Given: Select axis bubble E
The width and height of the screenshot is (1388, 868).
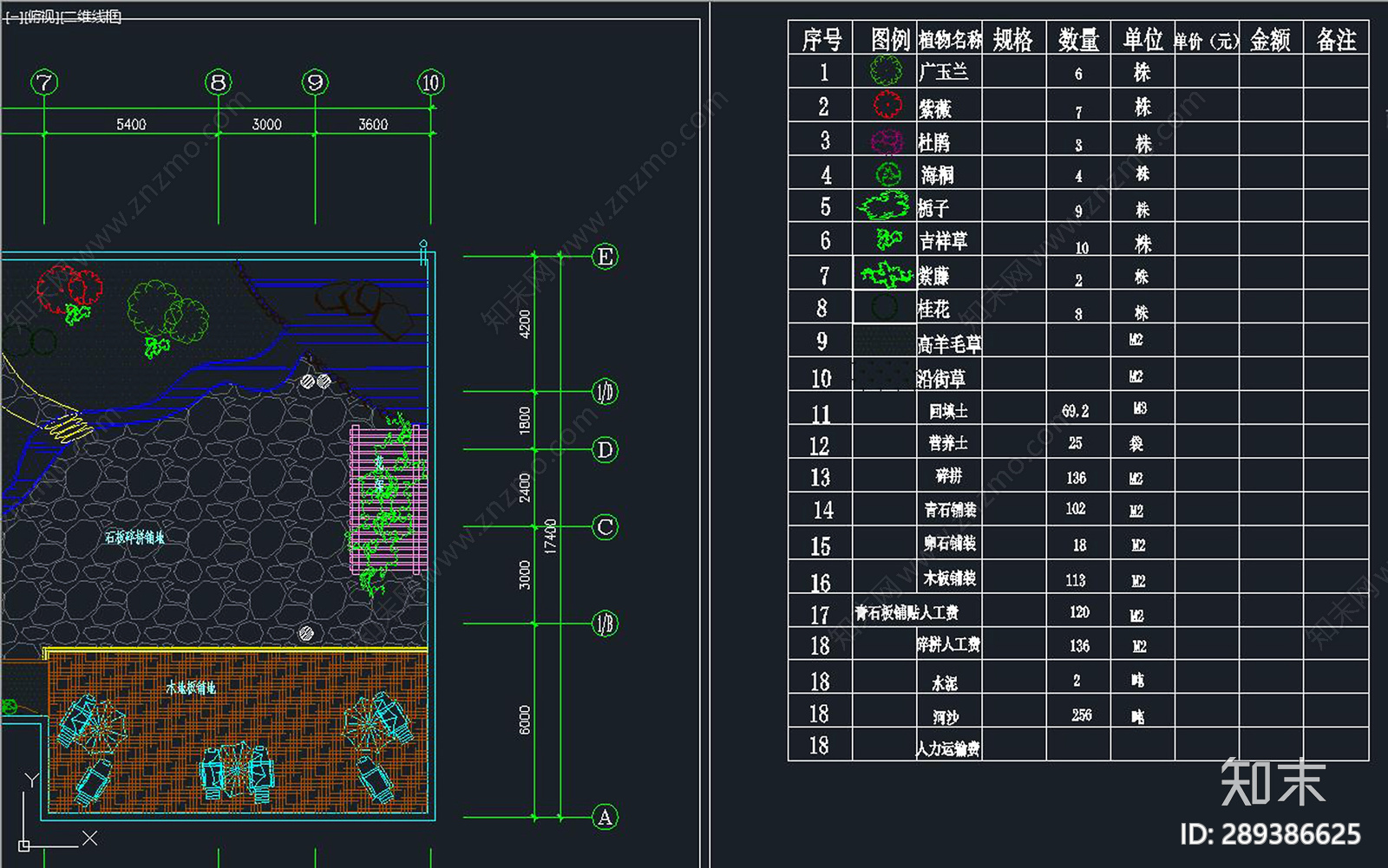Looking at the screenshot, I should point(605,257).
